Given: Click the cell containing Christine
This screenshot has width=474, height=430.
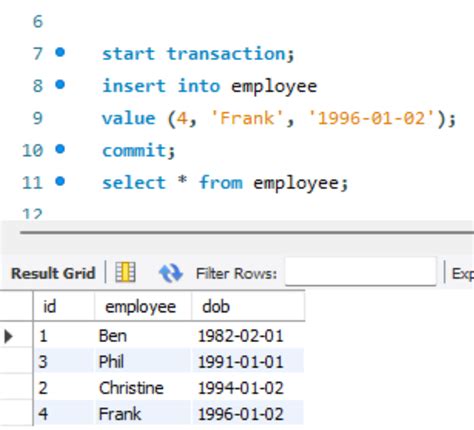Looking at the screenshot, I should tap(143, 388).
